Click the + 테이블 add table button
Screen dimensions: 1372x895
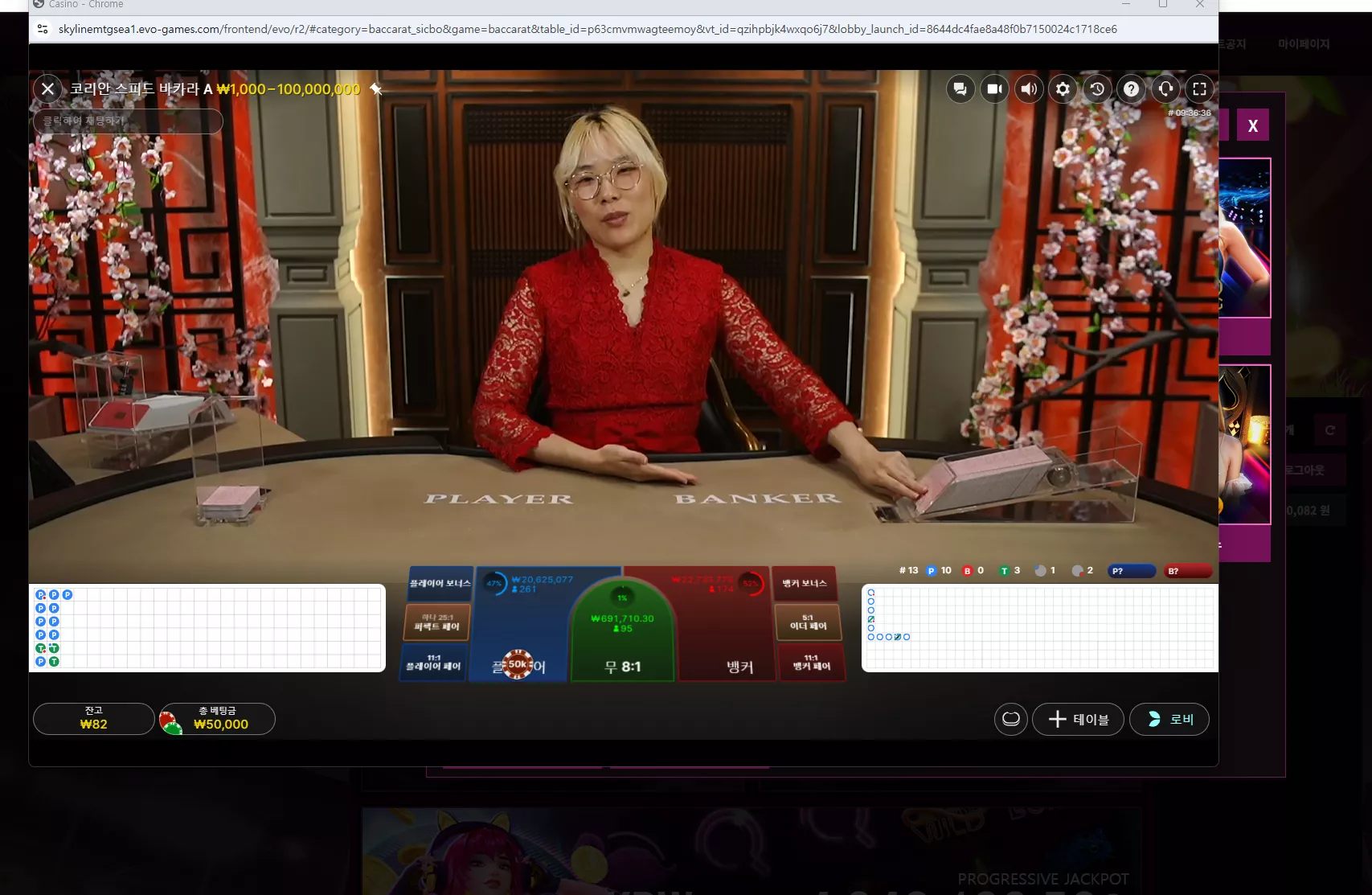[1078, 719]
